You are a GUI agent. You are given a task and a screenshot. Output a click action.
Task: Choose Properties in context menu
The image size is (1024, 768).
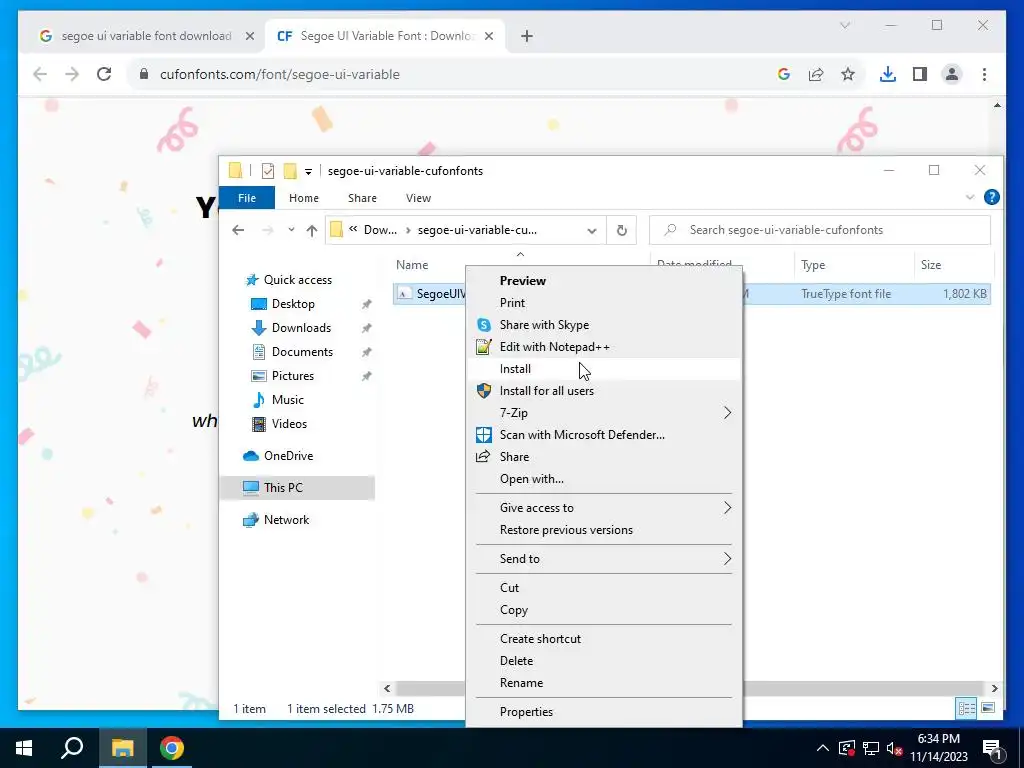tap(603, 712)
